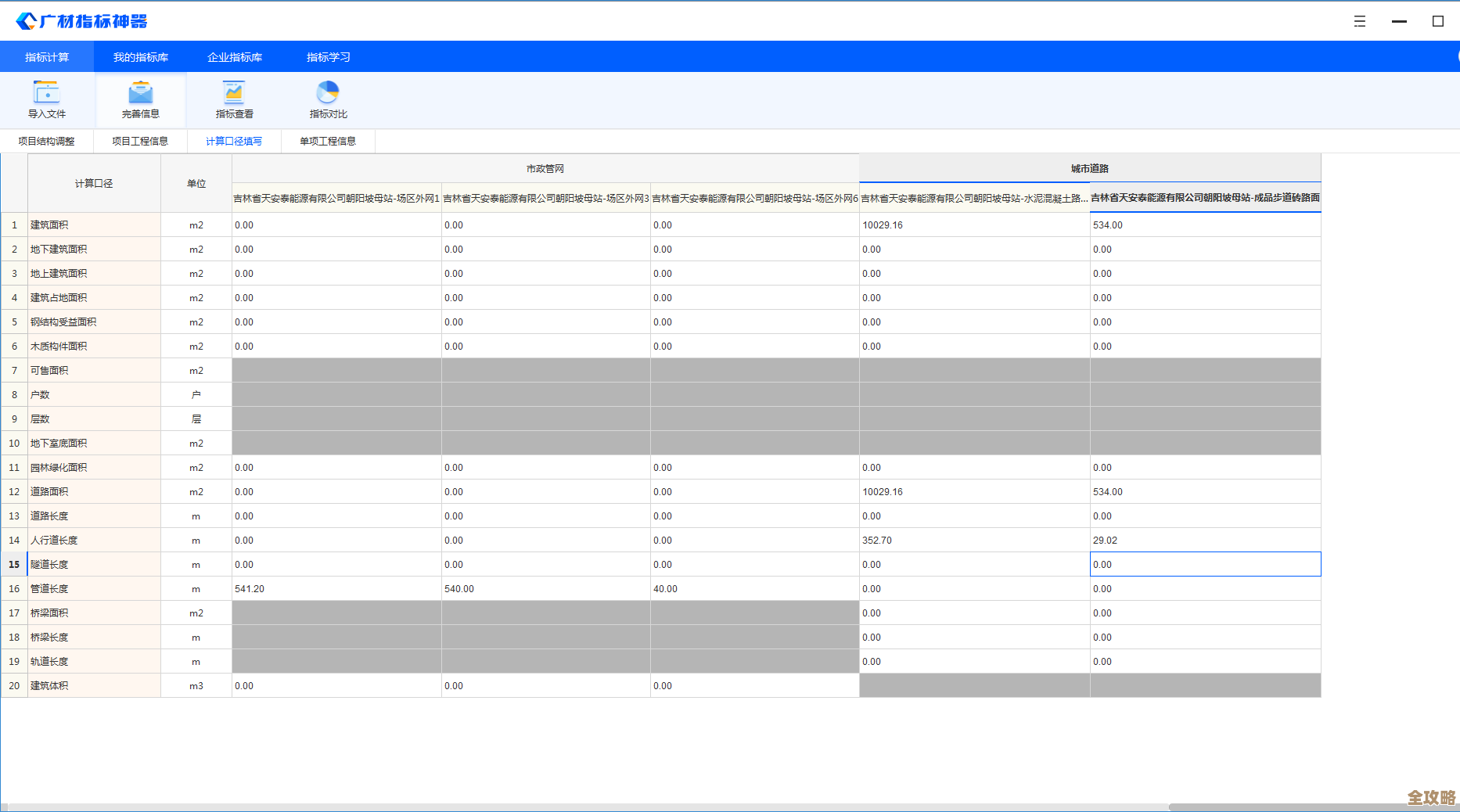Open the 企业指标库 tab
Screen dimensions: 1460x812
(x=235, y=57)
